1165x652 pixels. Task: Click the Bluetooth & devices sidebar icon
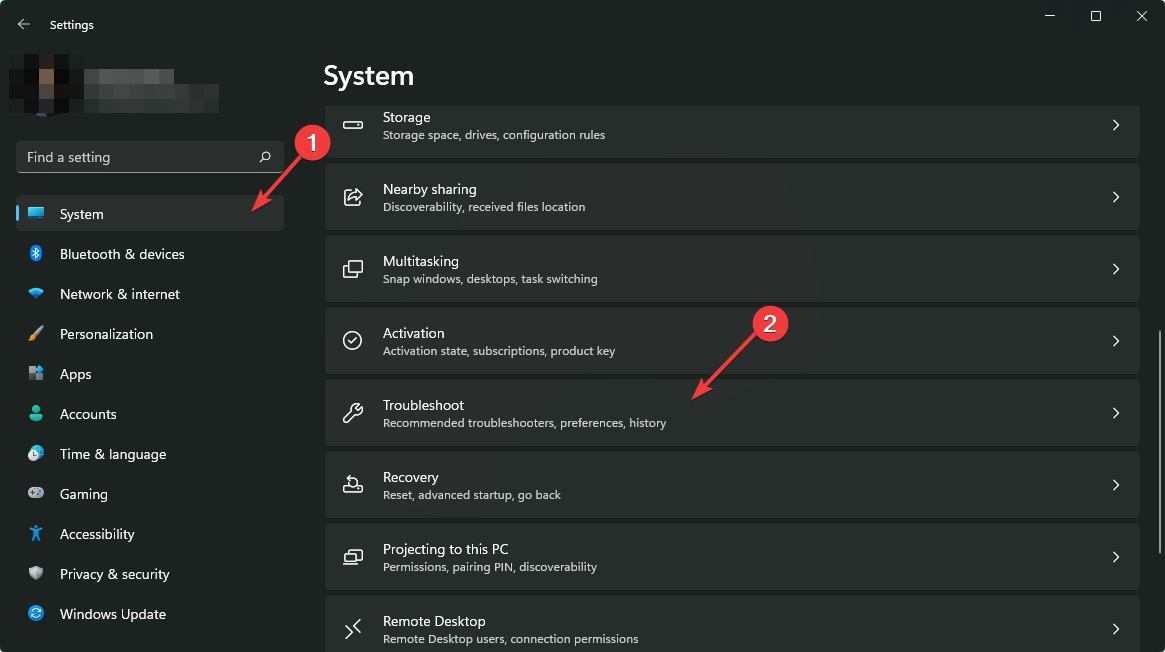pos(36,254)
